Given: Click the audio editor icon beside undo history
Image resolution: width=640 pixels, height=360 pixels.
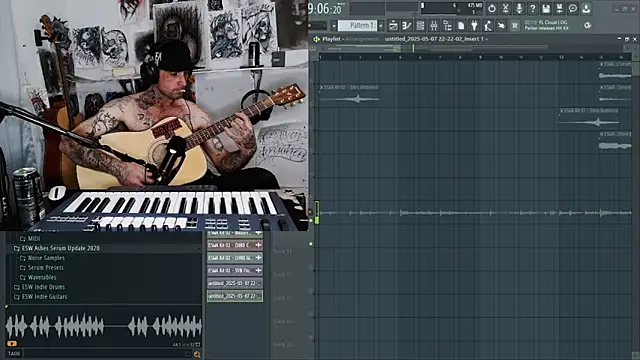Looking at the screenshot, I should (505, 8).
